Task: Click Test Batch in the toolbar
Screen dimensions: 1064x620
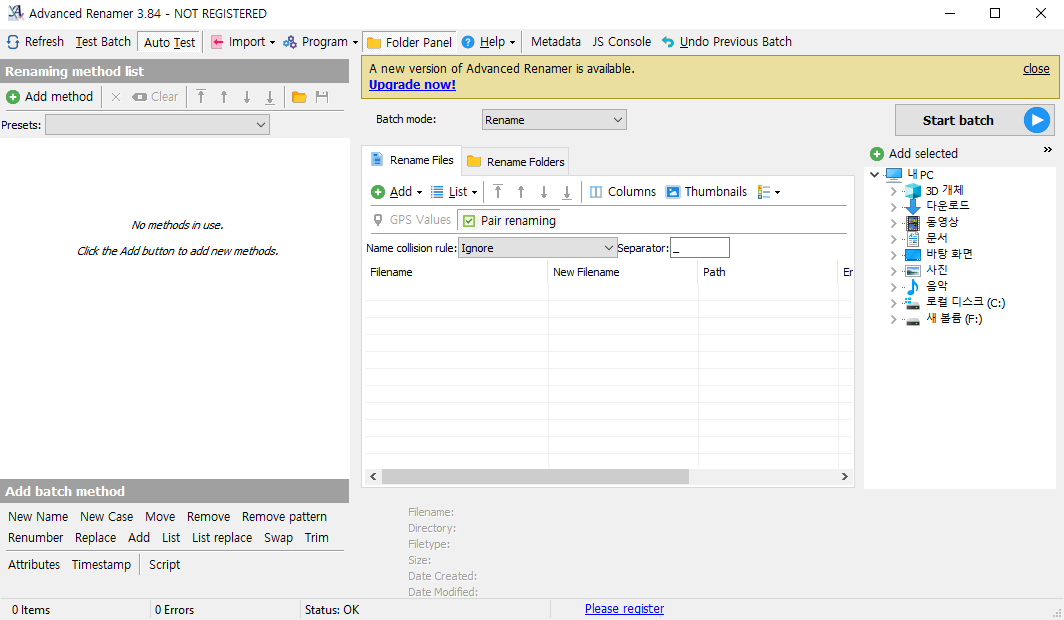Action: pos(103,42)
